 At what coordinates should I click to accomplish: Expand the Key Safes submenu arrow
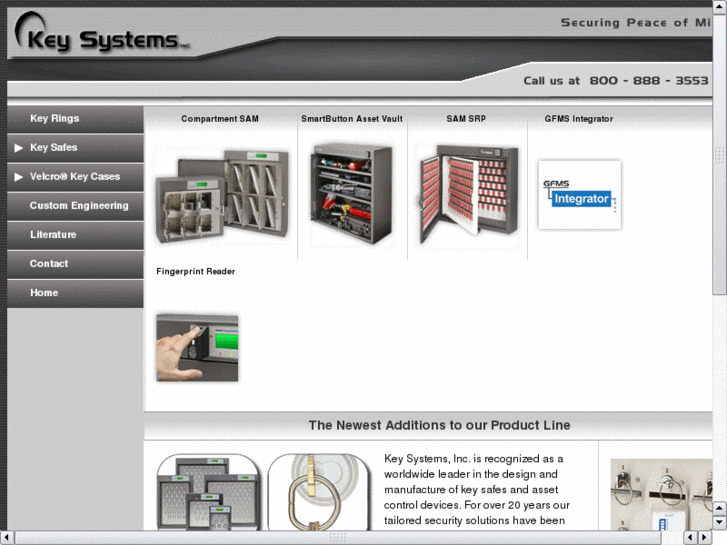[x=19, y=148]
